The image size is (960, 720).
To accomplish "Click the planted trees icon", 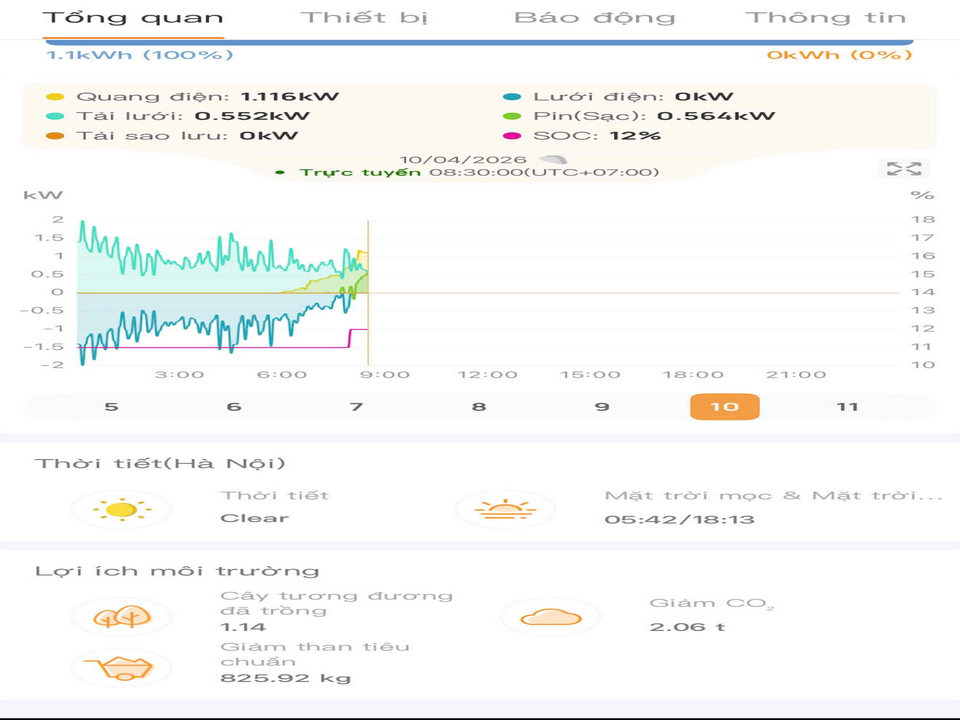I will (x=121, y=616).
